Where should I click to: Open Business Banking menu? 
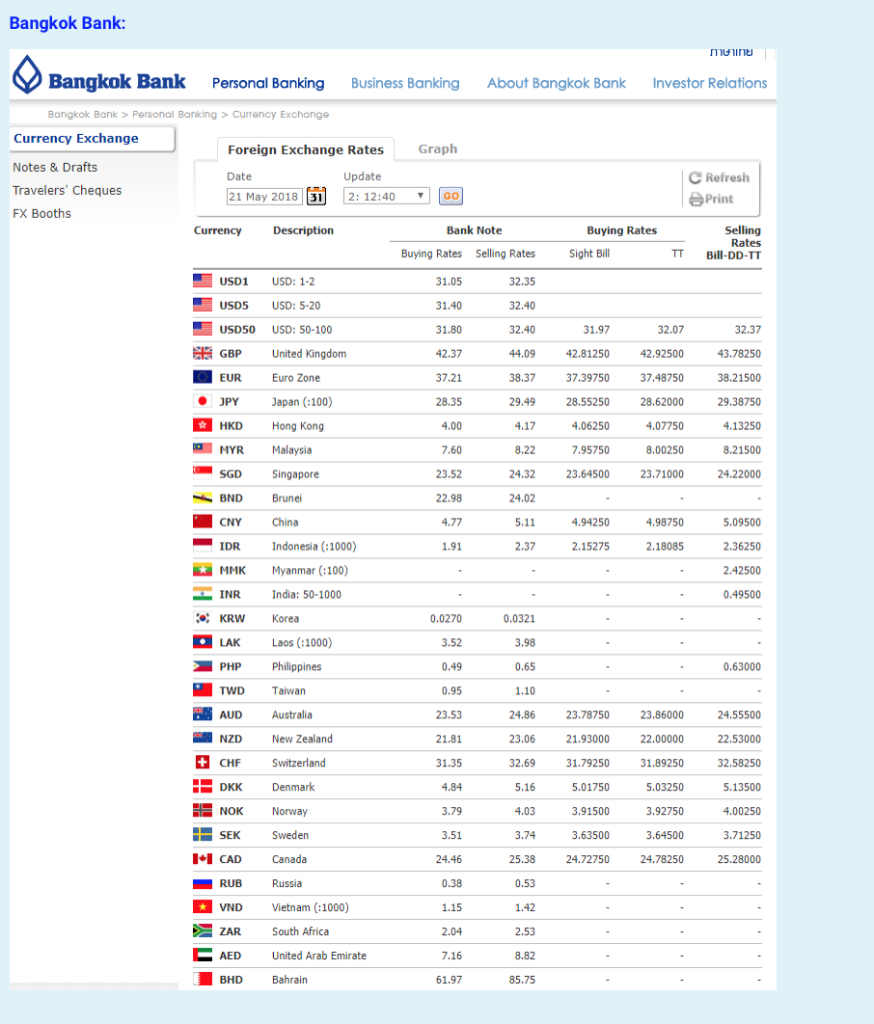click(x=405, y=84)
